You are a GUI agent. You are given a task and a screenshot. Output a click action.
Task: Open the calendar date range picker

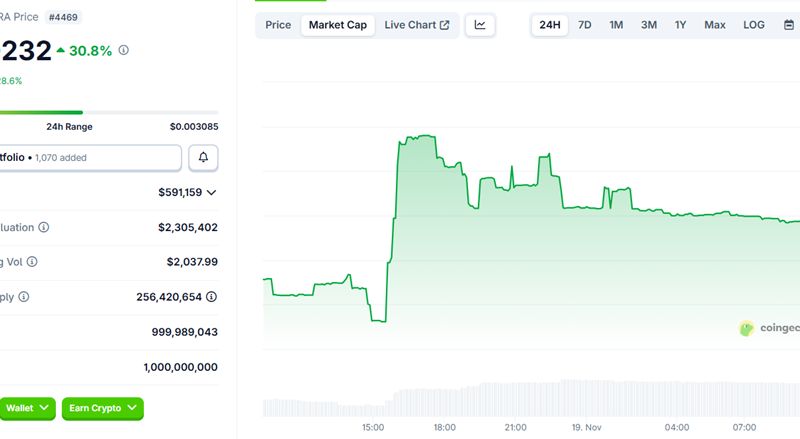tap(788, 25)
